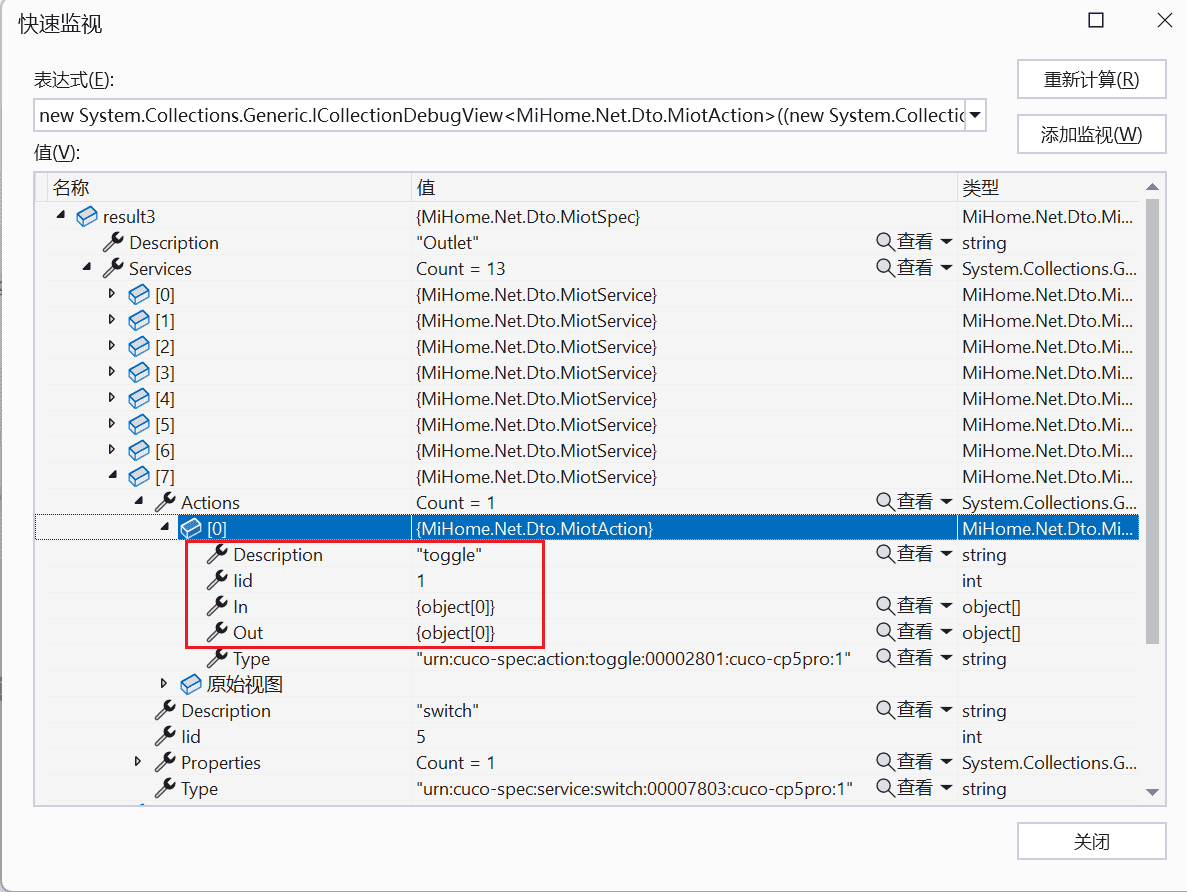
Task: Click the 重新计算(R) button
Action: tap(1091, 80)
